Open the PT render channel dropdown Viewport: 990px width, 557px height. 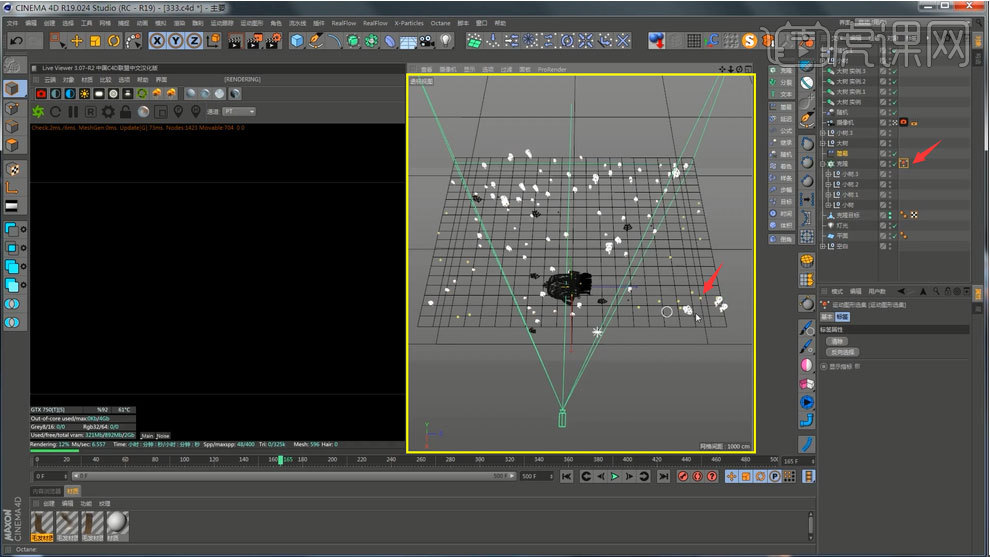coord(238,111)
